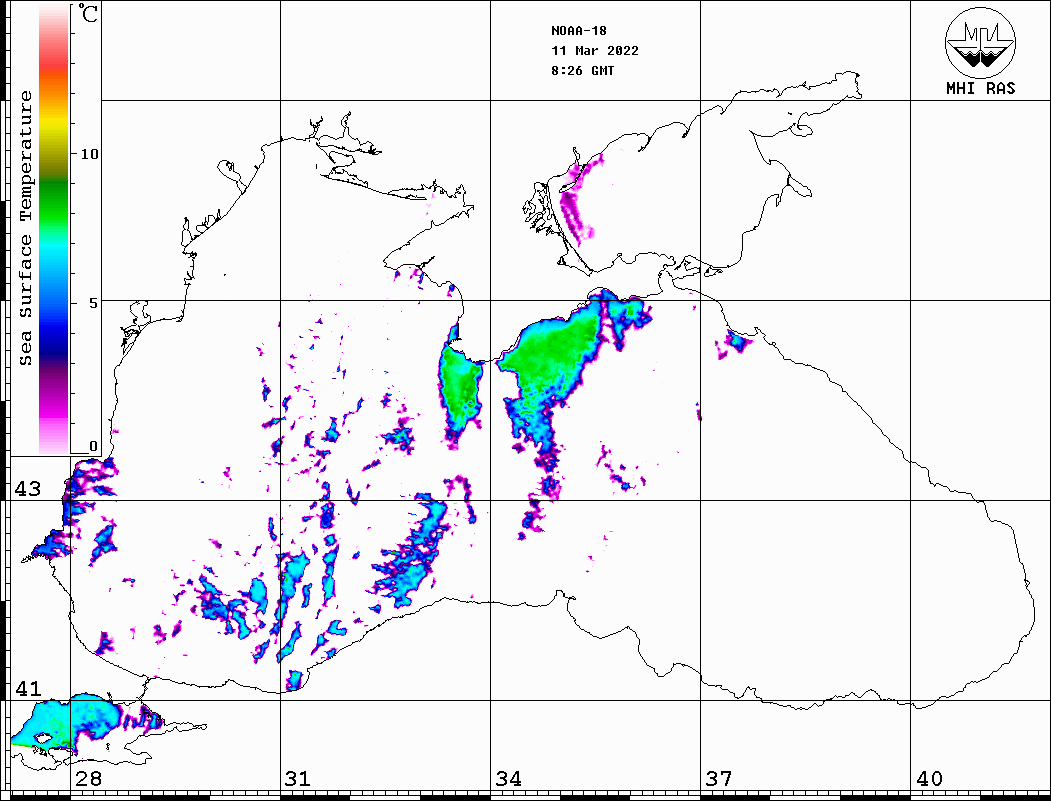Click the °C unit label beside the color bar
Screen dimensions: 1051x801
pos(89,15)
